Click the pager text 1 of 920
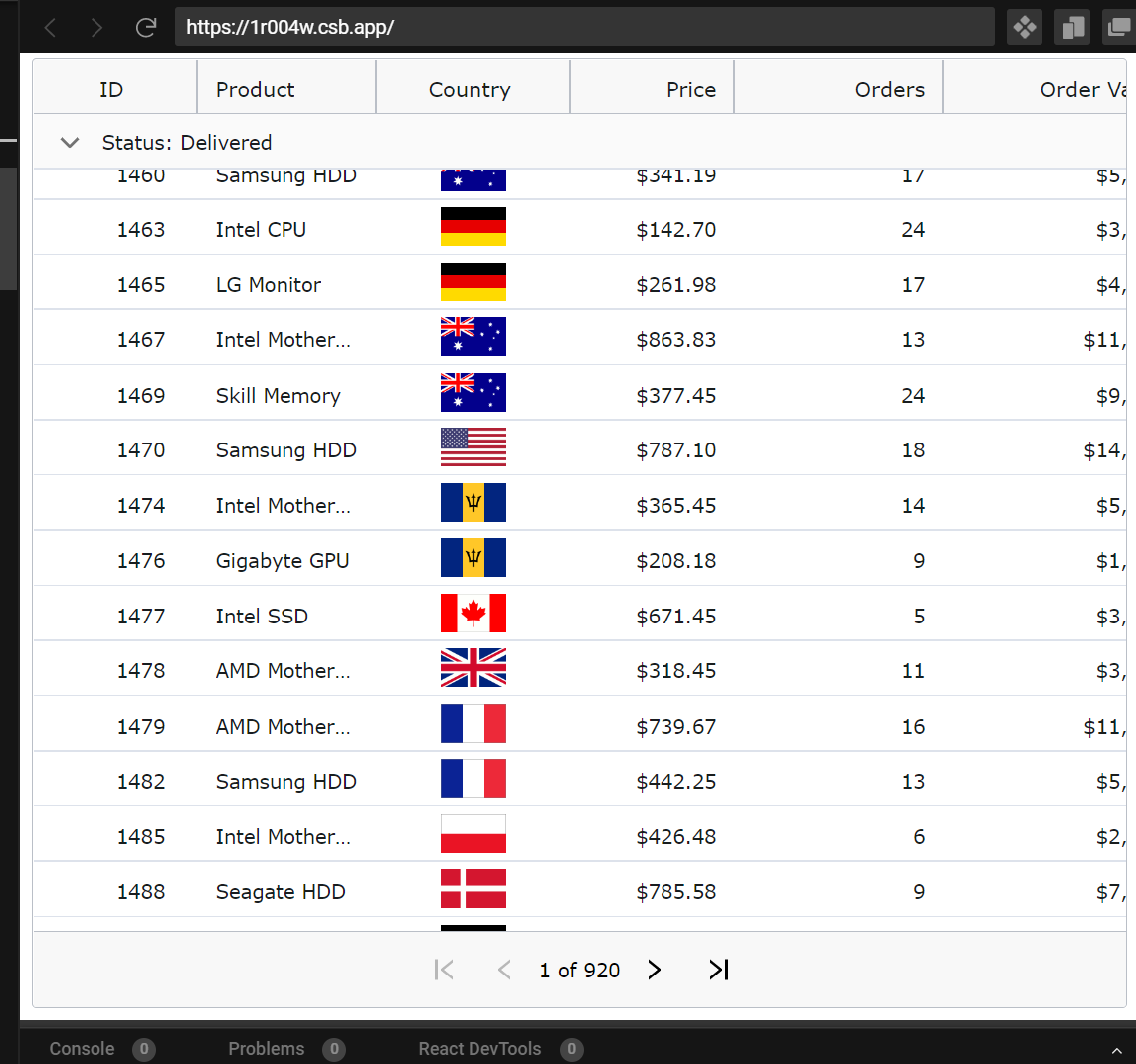1136x1064 pixels. coord(580,970)
